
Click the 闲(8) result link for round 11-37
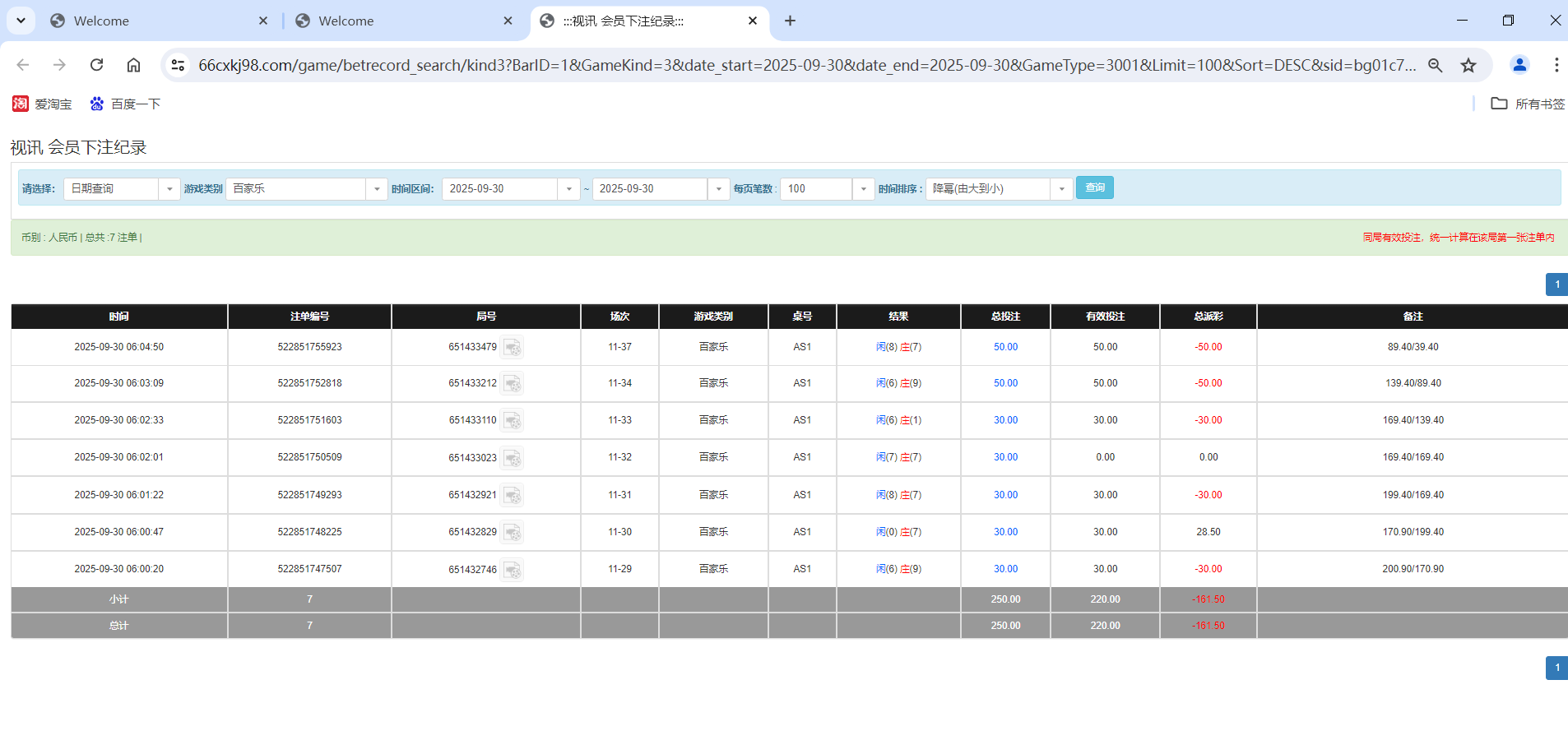[x=886, y=346]
